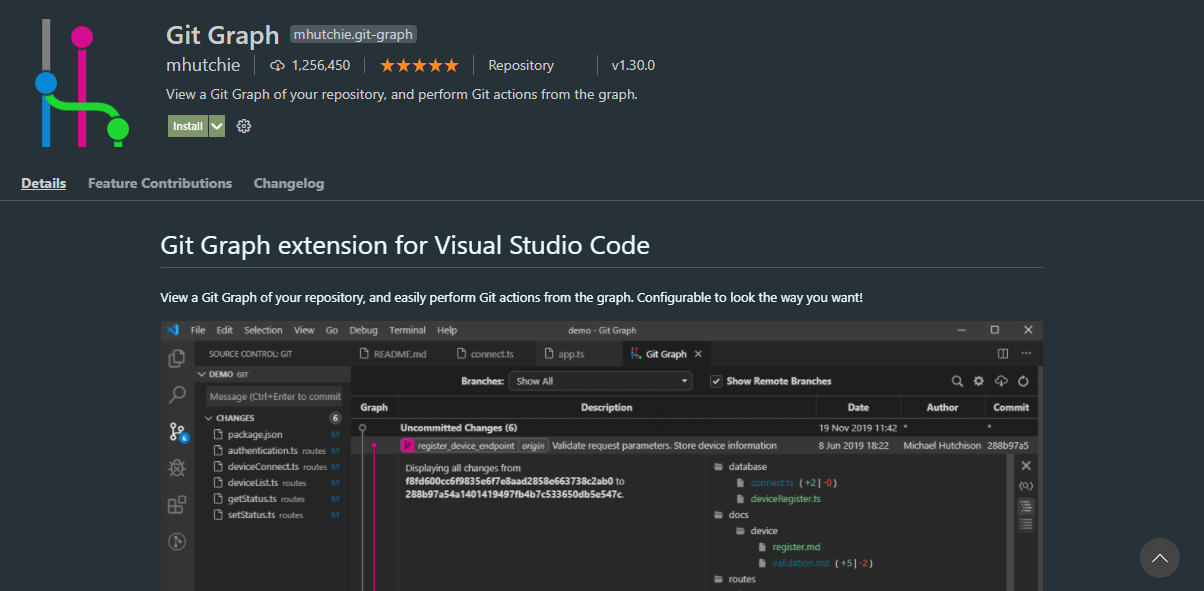1204x591 pixels.
Task: Click the v1.30.0 version label
Action: [633, 65]
